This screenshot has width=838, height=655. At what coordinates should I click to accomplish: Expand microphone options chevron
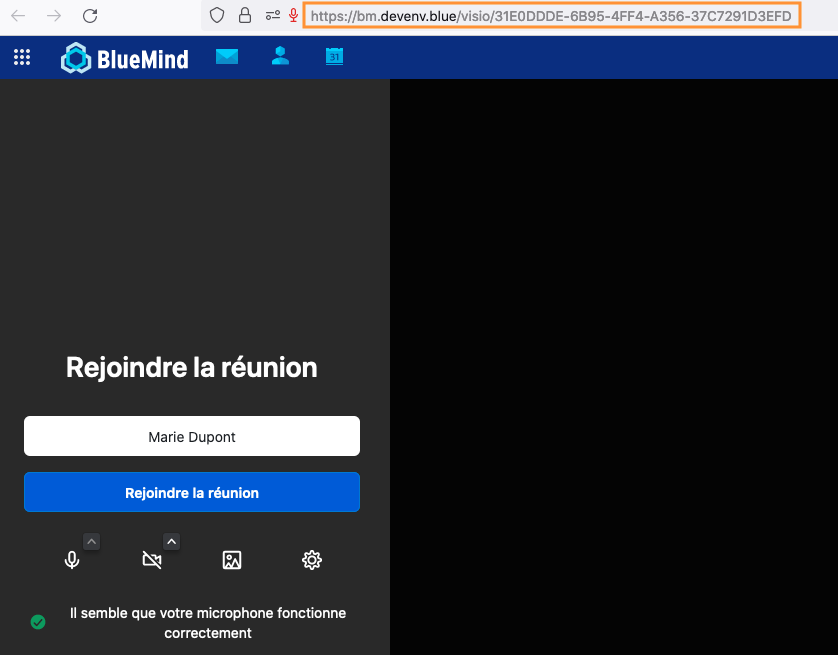click(x=91, y=542)
